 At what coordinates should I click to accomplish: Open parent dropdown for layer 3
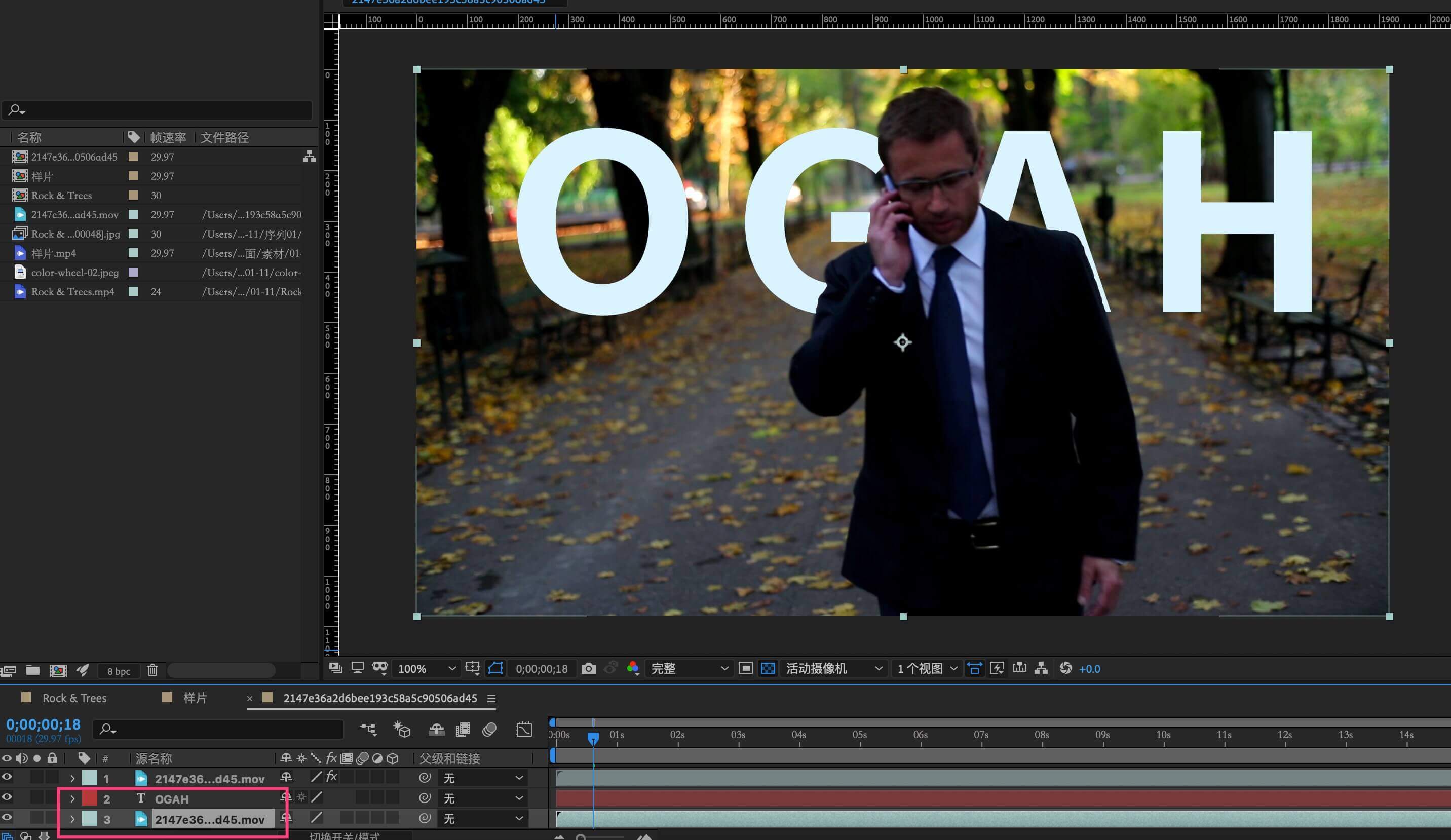pos(482,819)
